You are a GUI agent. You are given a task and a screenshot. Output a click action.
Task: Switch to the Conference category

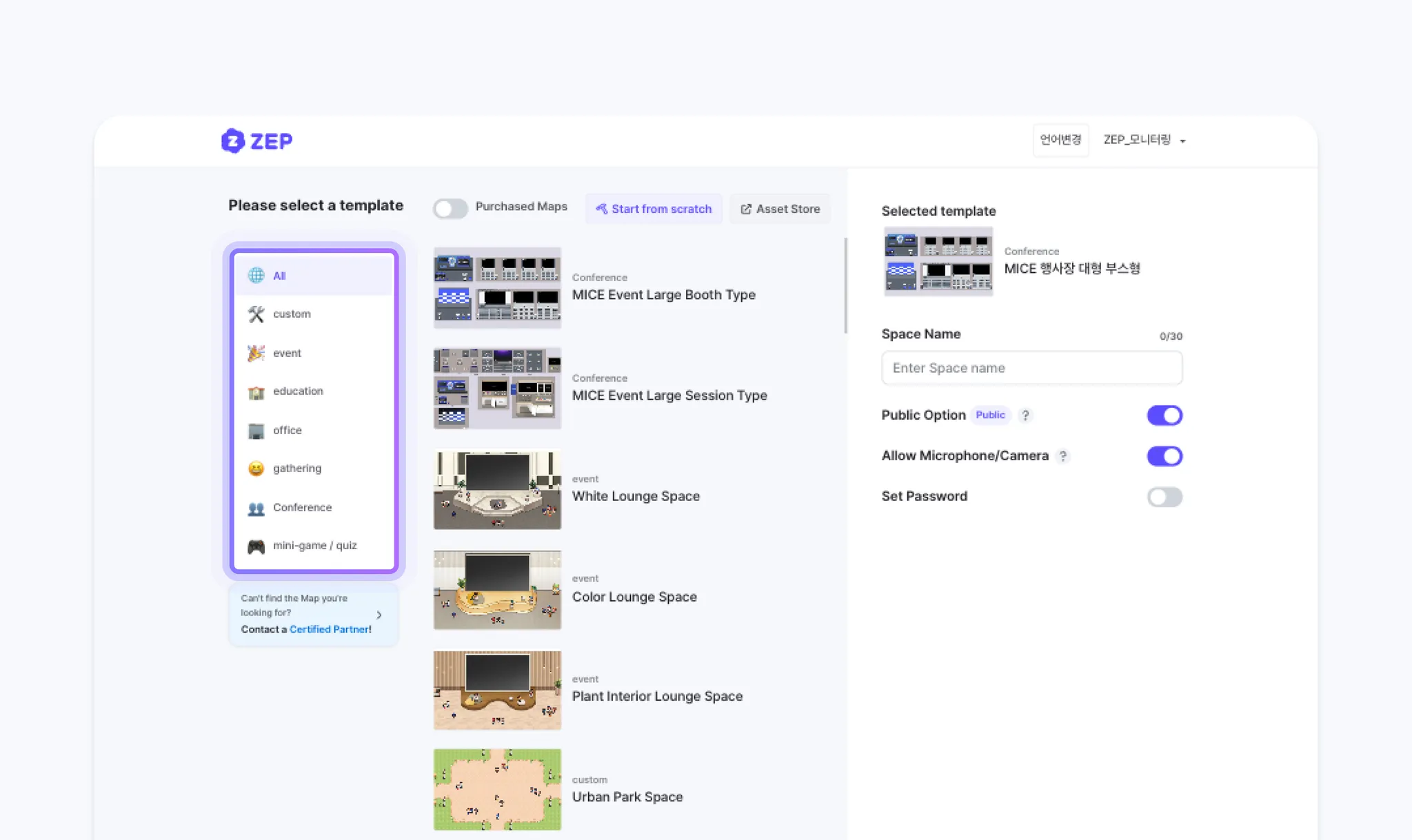[x=302, y=508]
